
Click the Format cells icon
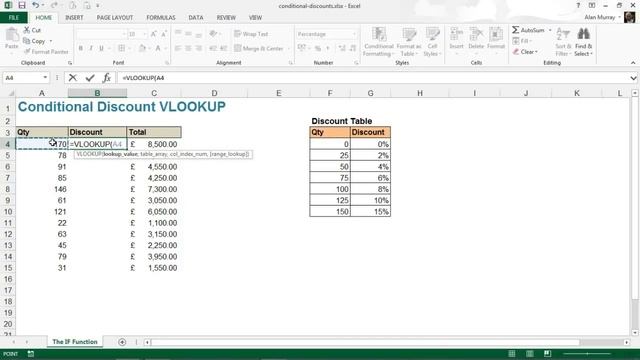tap(496, 35)
